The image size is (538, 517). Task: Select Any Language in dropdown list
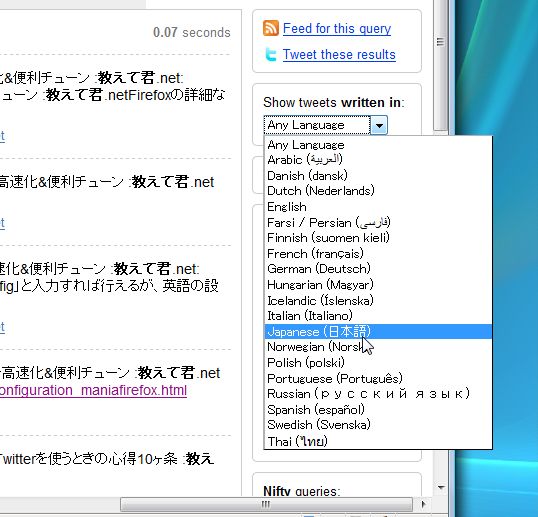(378, 145)
